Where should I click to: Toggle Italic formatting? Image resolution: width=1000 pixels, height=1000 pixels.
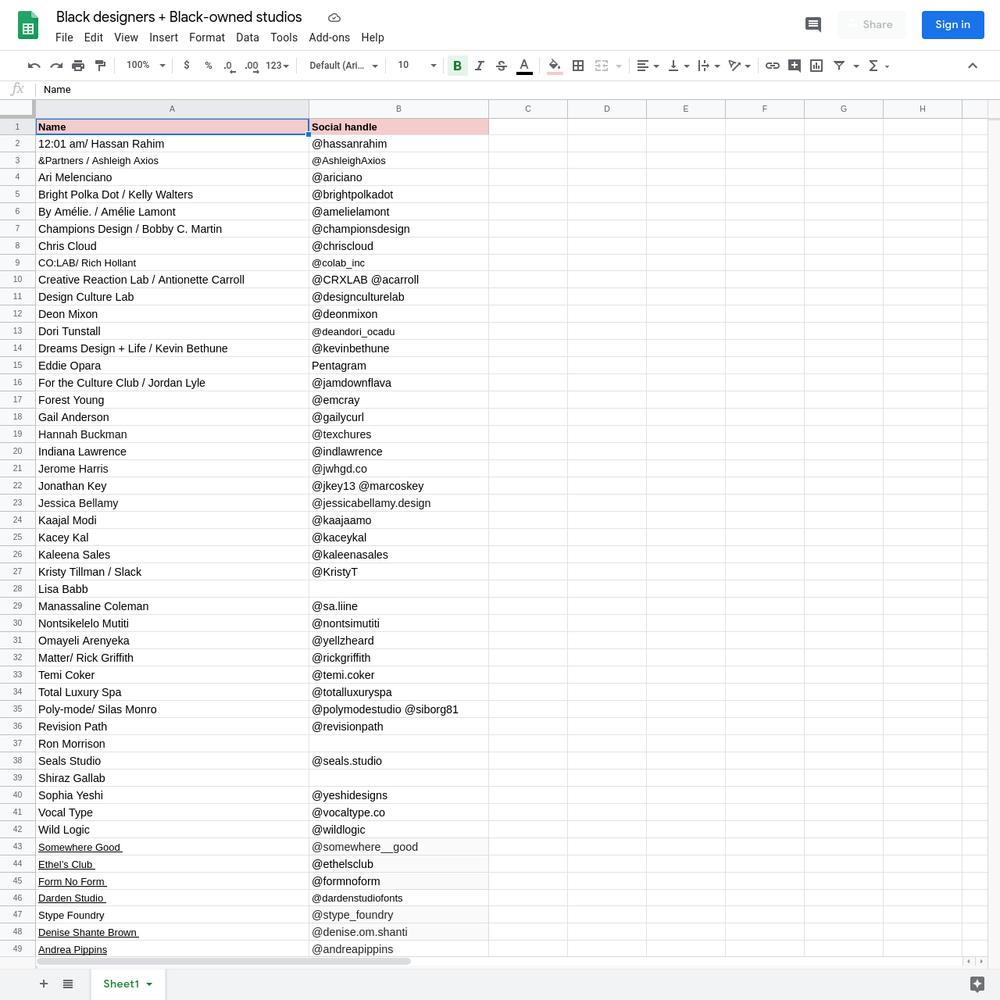point(480,65)
